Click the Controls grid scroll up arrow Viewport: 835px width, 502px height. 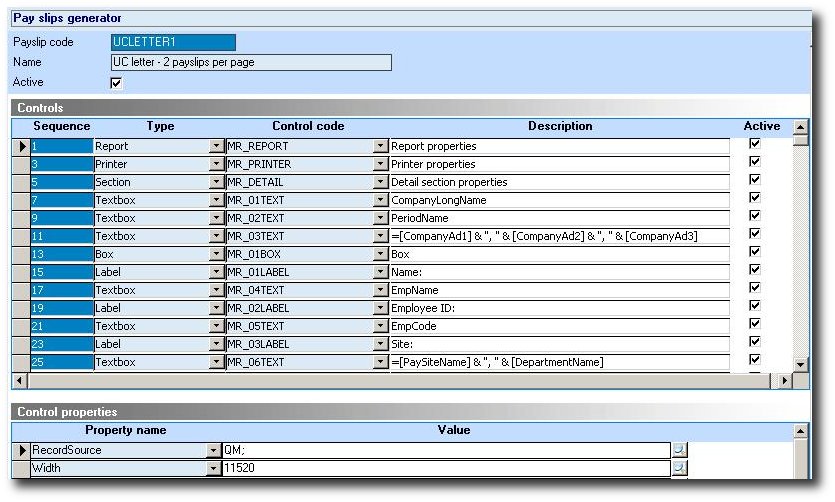[x=800, y=127]
